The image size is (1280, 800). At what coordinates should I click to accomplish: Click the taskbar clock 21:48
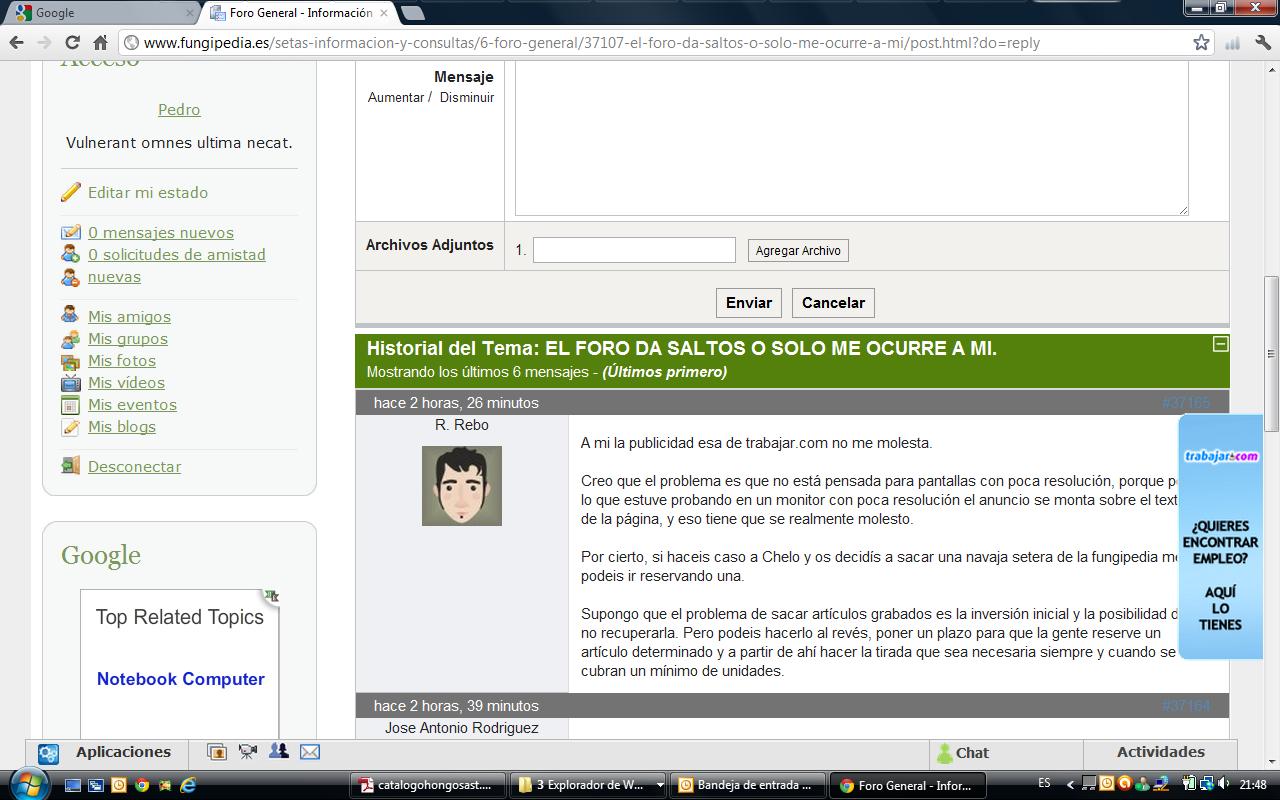[1253, 785]
